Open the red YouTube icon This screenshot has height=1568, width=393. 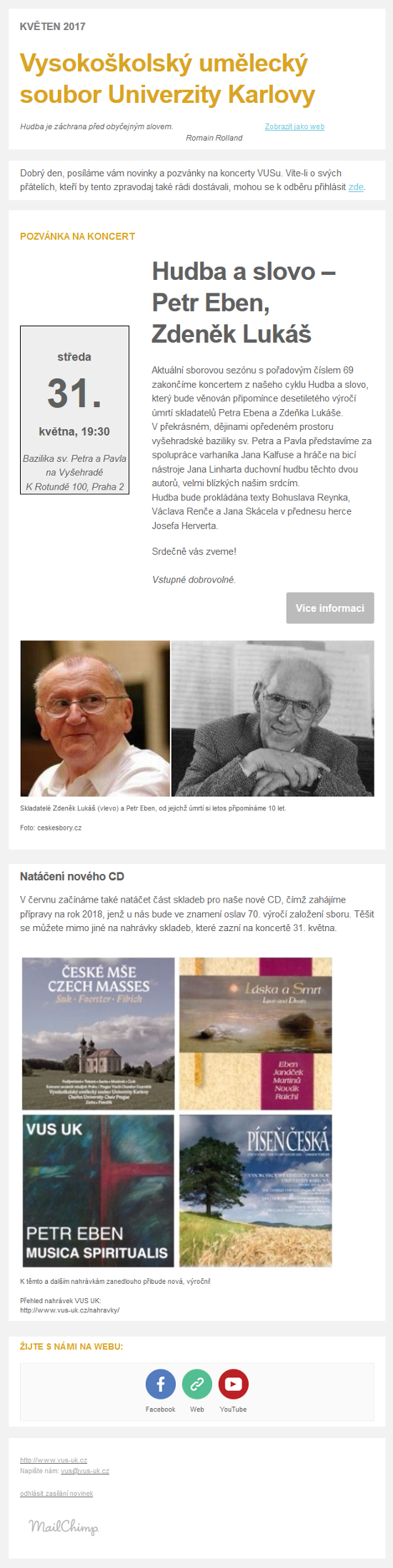pos(234,1383)
